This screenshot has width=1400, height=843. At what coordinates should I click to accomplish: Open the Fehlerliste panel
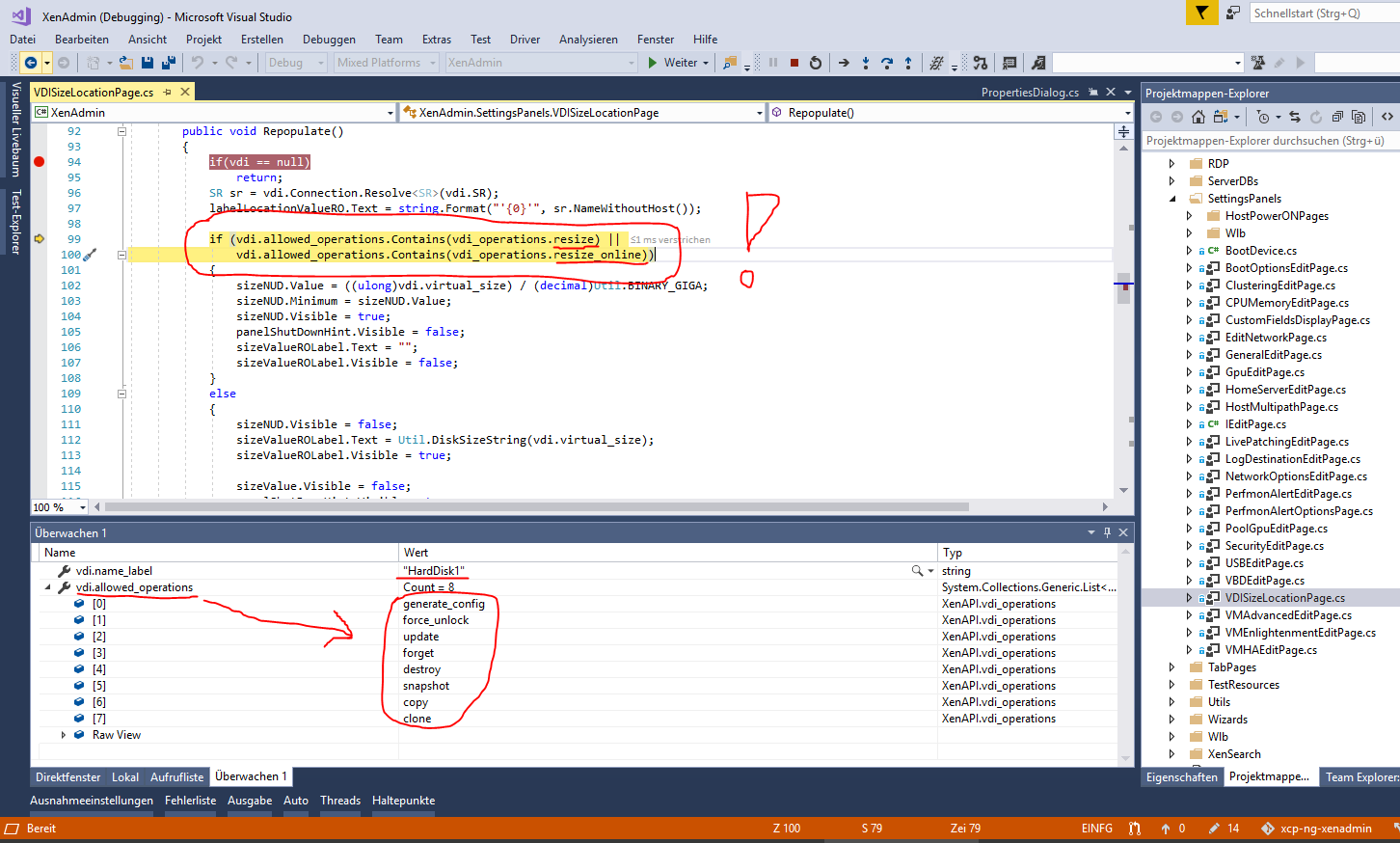[x=190, y=800]
